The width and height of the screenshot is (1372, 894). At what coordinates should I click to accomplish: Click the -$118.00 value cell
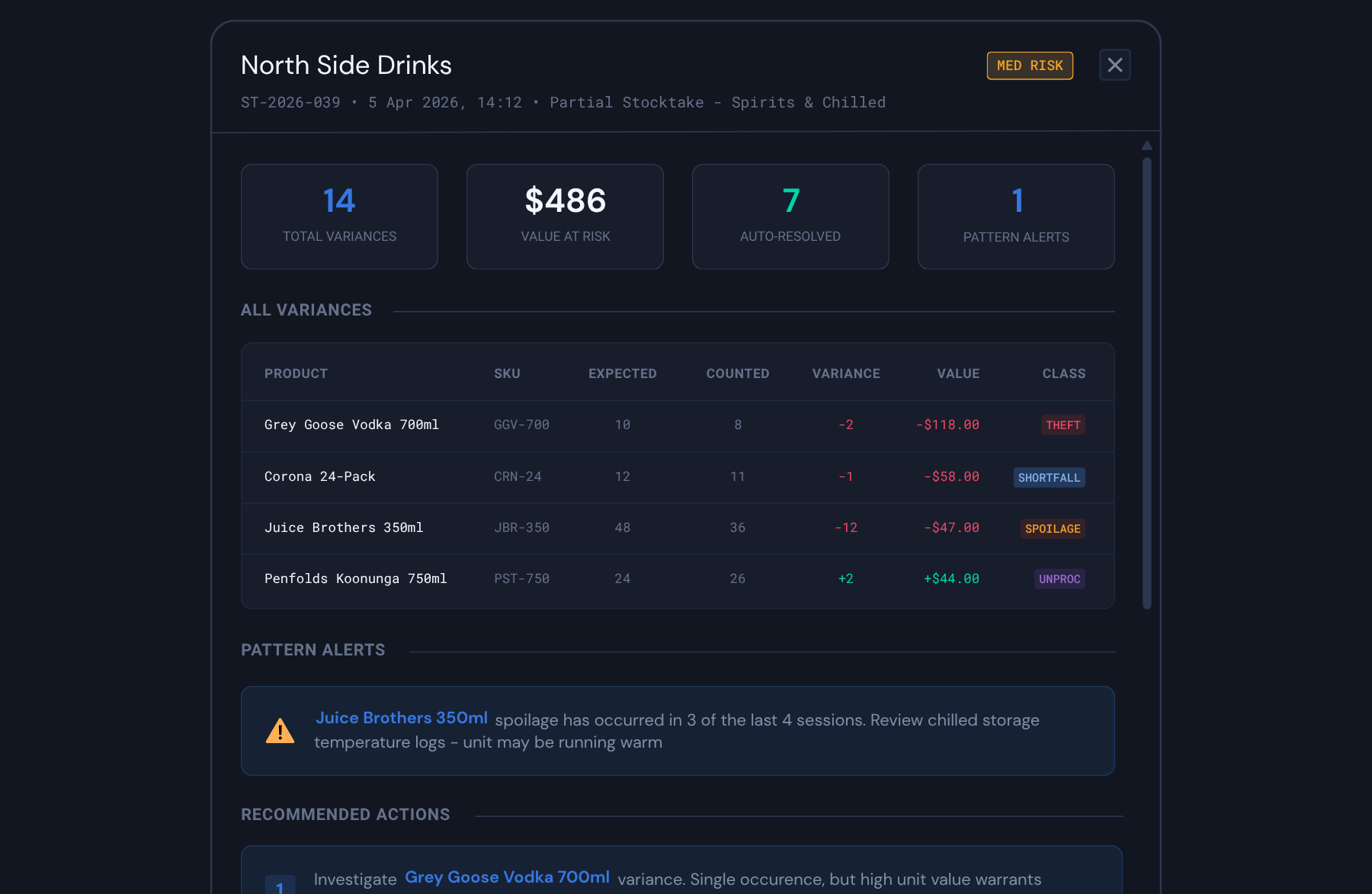947,425
